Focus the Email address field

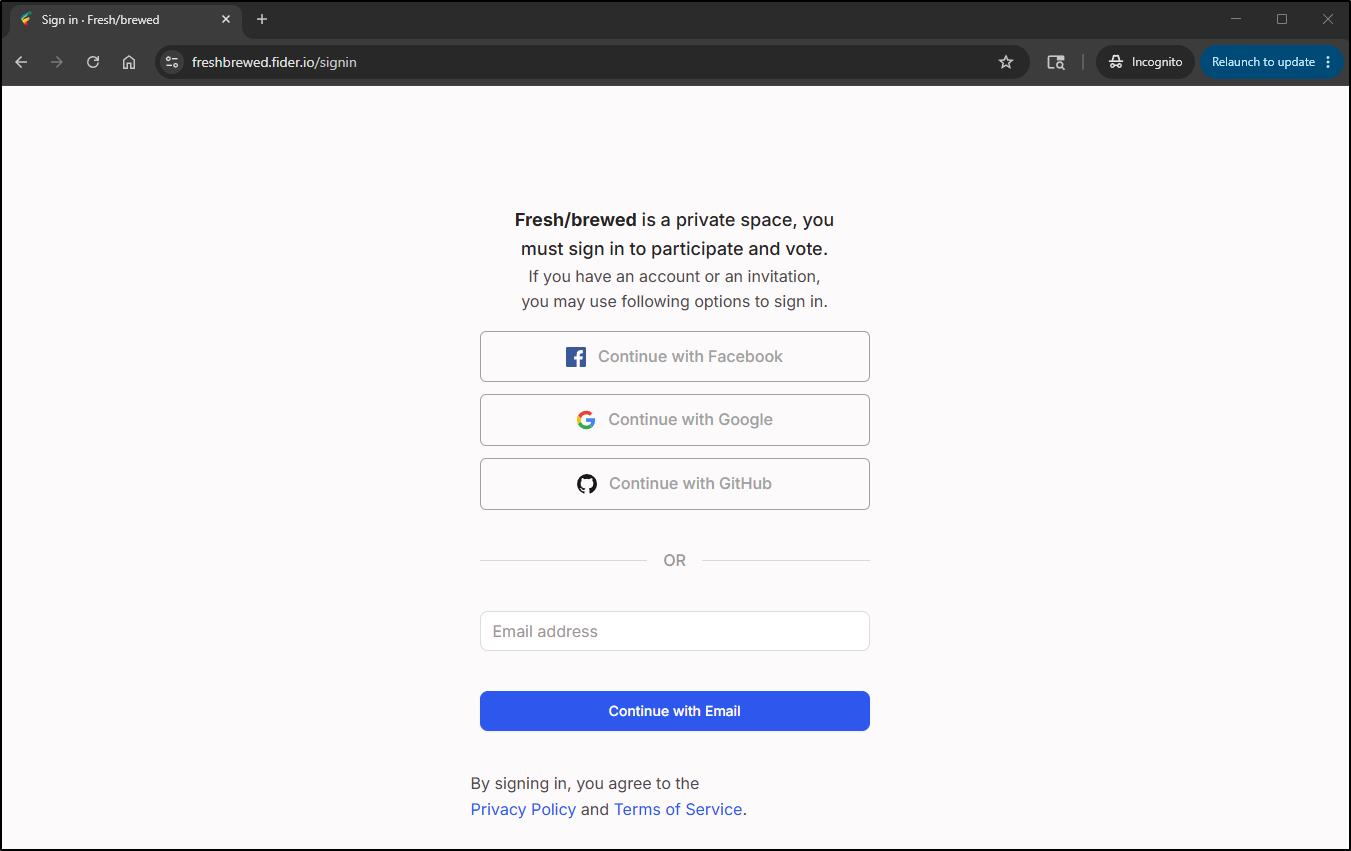coord(675,631)
